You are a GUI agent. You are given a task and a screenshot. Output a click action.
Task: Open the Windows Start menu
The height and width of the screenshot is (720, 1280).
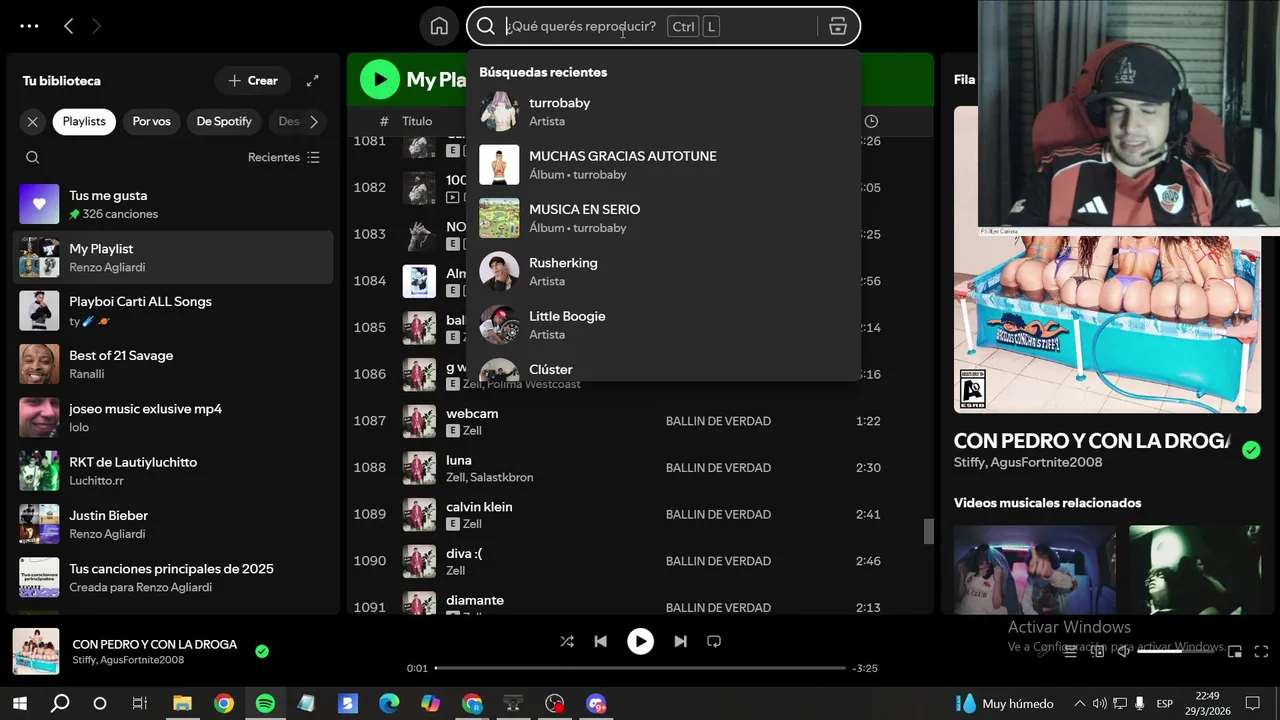19,704
